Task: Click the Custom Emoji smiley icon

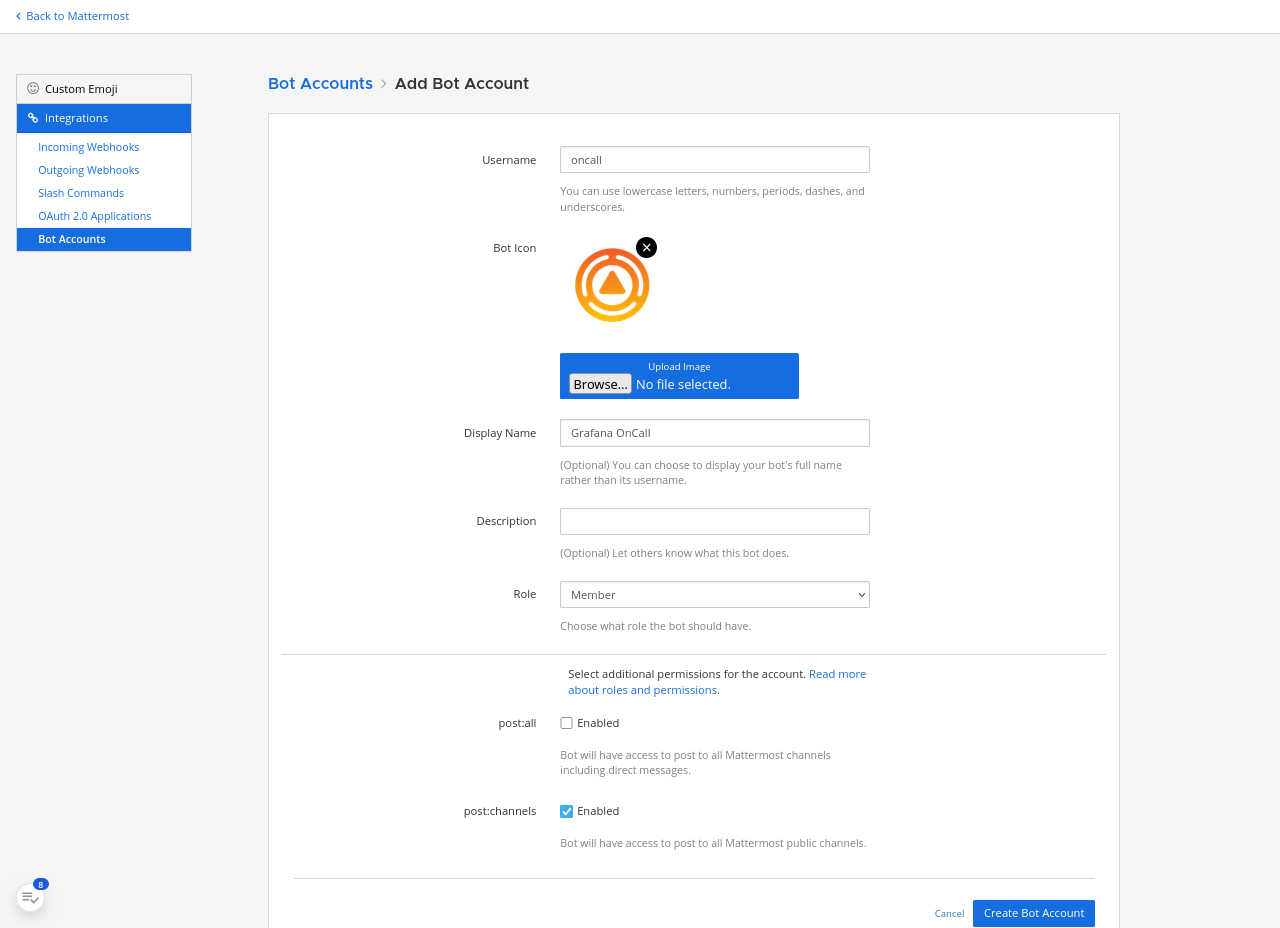Action: [x=31, y=88]
